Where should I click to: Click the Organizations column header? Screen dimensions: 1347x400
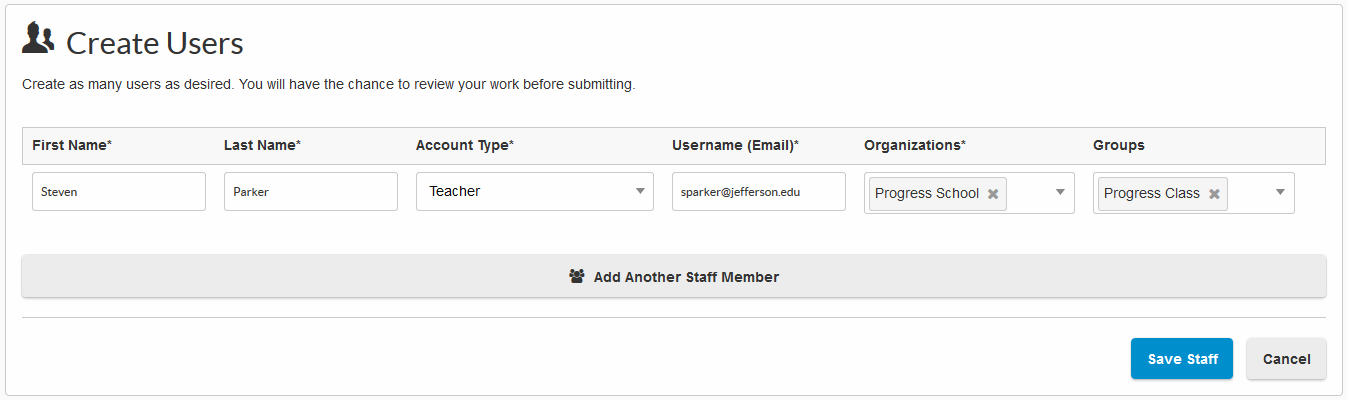(915, 145)
